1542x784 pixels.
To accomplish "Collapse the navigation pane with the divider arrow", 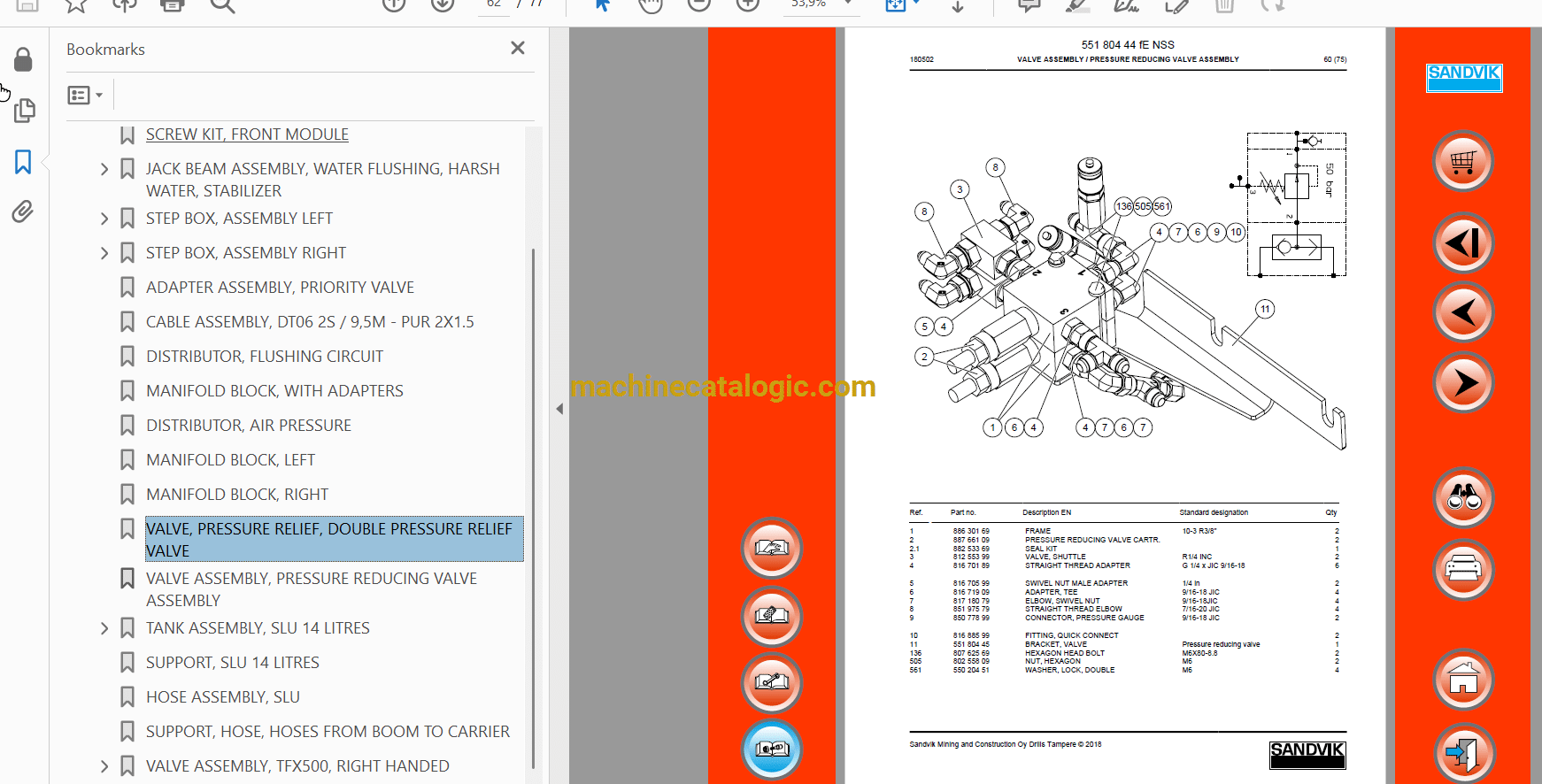I will point(559,409).
